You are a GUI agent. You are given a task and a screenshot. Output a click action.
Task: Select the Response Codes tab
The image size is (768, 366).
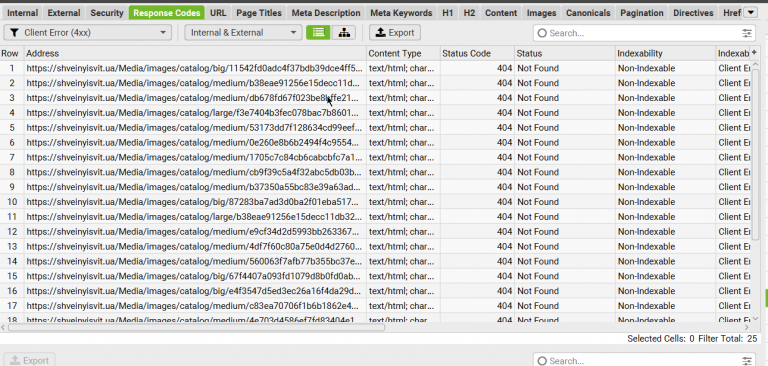pos(167,13)
